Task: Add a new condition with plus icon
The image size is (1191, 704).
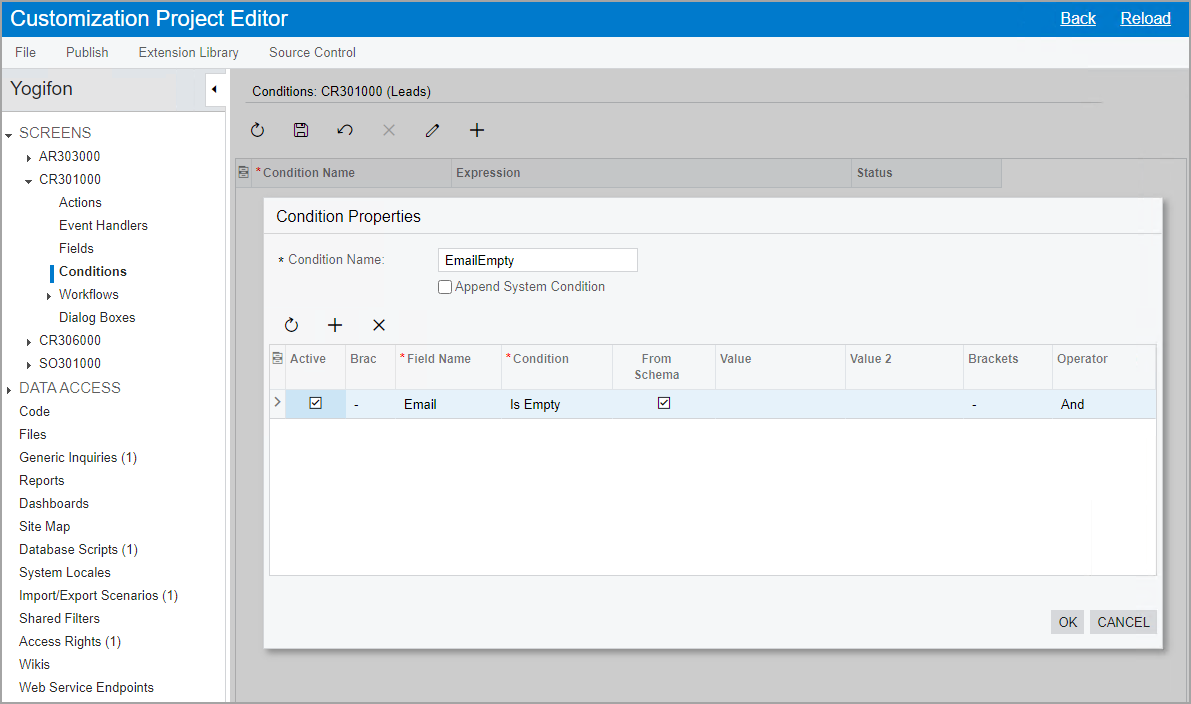Action: (477, 130)
